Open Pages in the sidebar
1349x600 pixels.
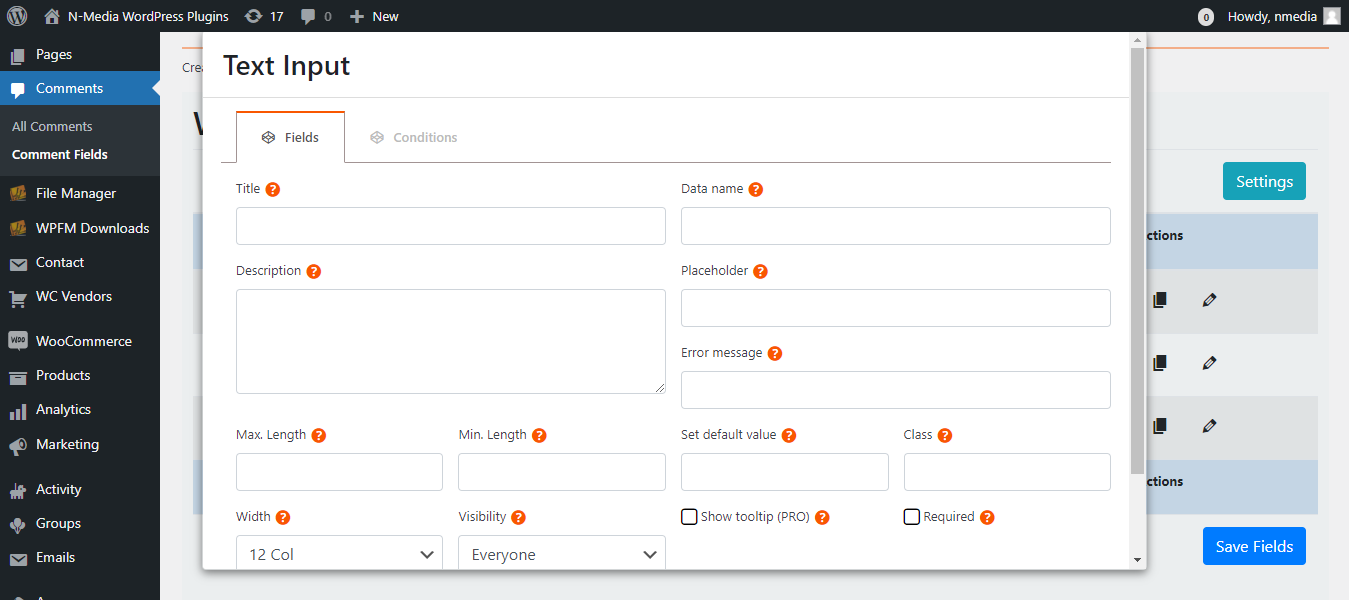80,54
